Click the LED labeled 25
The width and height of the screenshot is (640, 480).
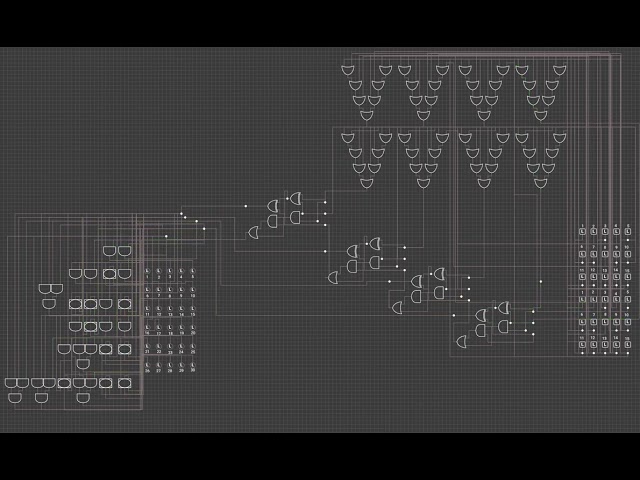[x=193, y=347]
